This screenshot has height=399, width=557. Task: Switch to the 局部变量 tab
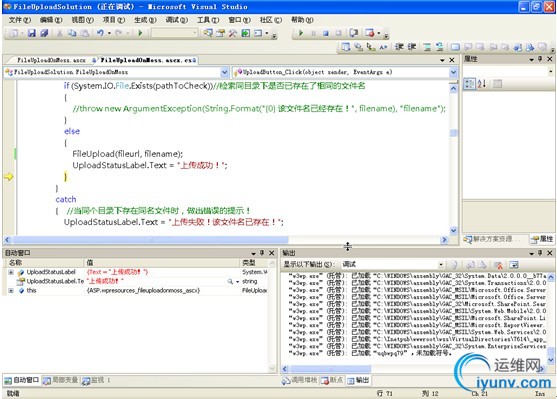(61, 380)
